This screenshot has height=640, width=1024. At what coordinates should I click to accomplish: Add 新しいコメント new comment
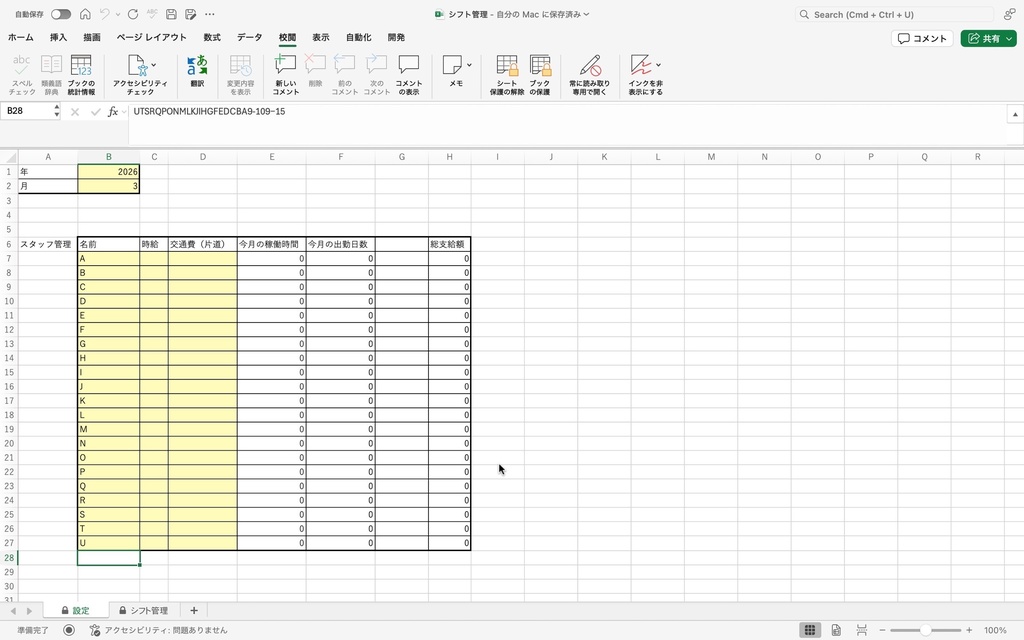tap(285, 74)
